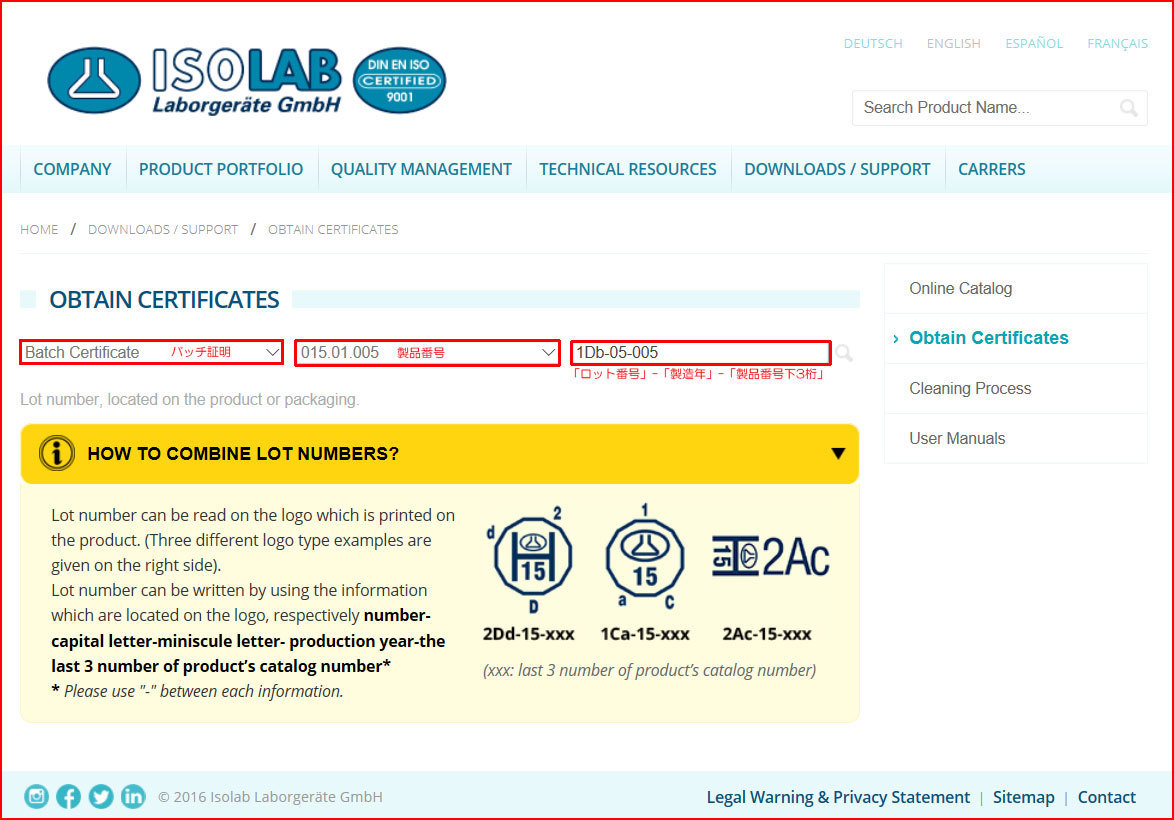Open Isolab's LinkedIn page

133,796
